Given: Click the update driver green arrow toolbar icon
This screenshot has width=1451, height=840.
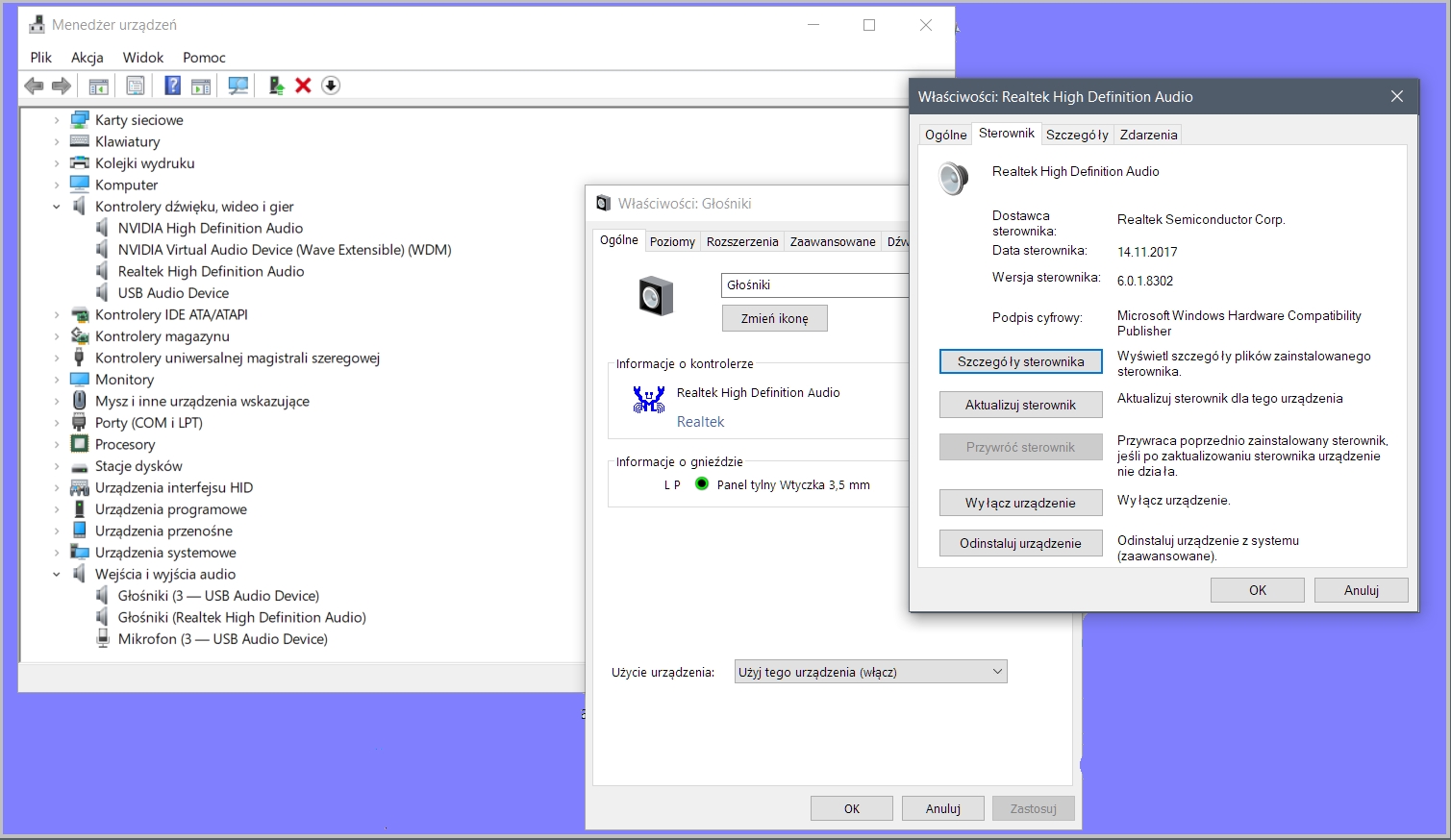Looking at the screenshot, I should pos(276,86).
